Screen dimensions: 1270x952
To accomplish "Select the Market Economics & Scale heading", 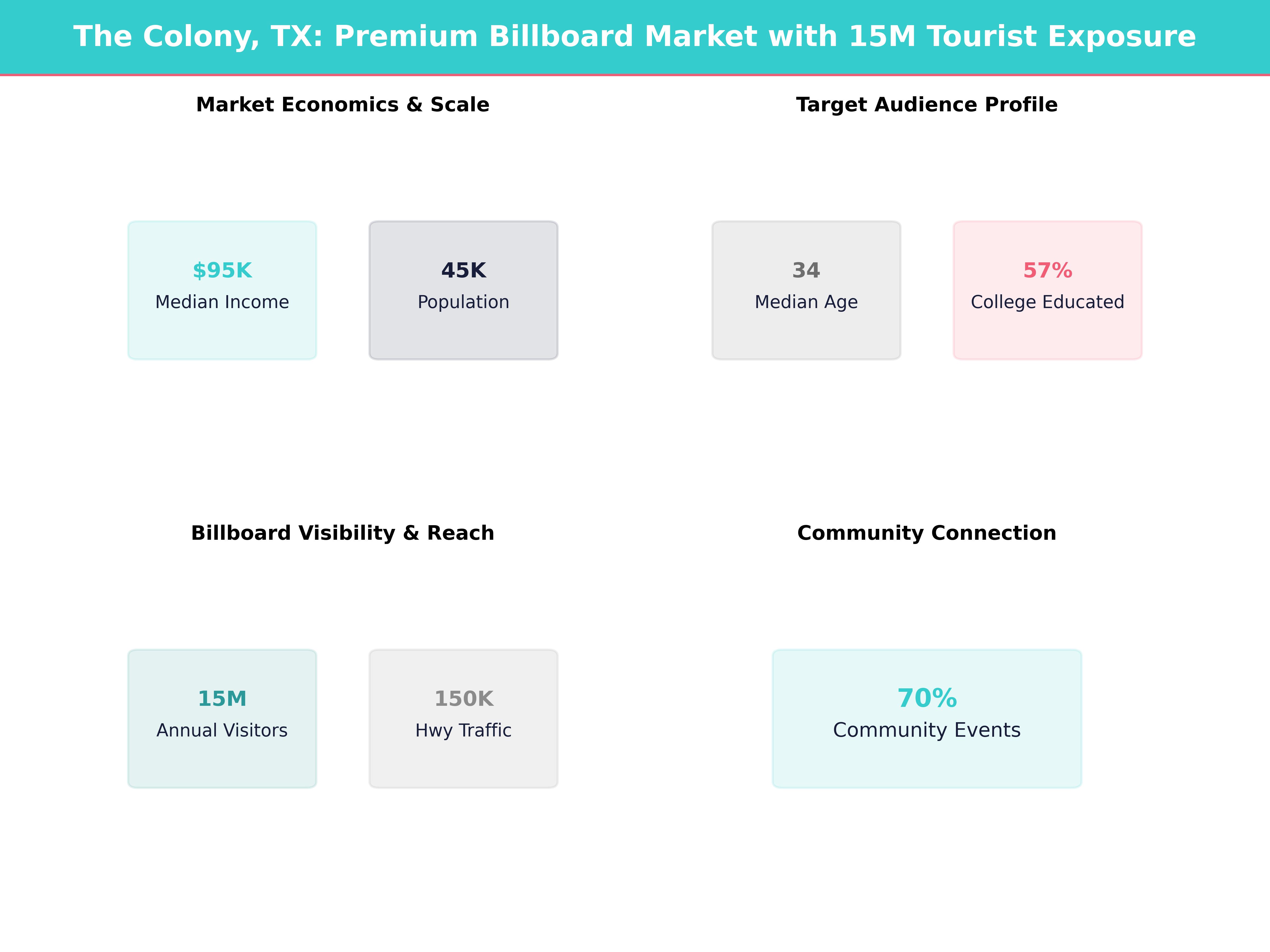I will tap(343, 104).
